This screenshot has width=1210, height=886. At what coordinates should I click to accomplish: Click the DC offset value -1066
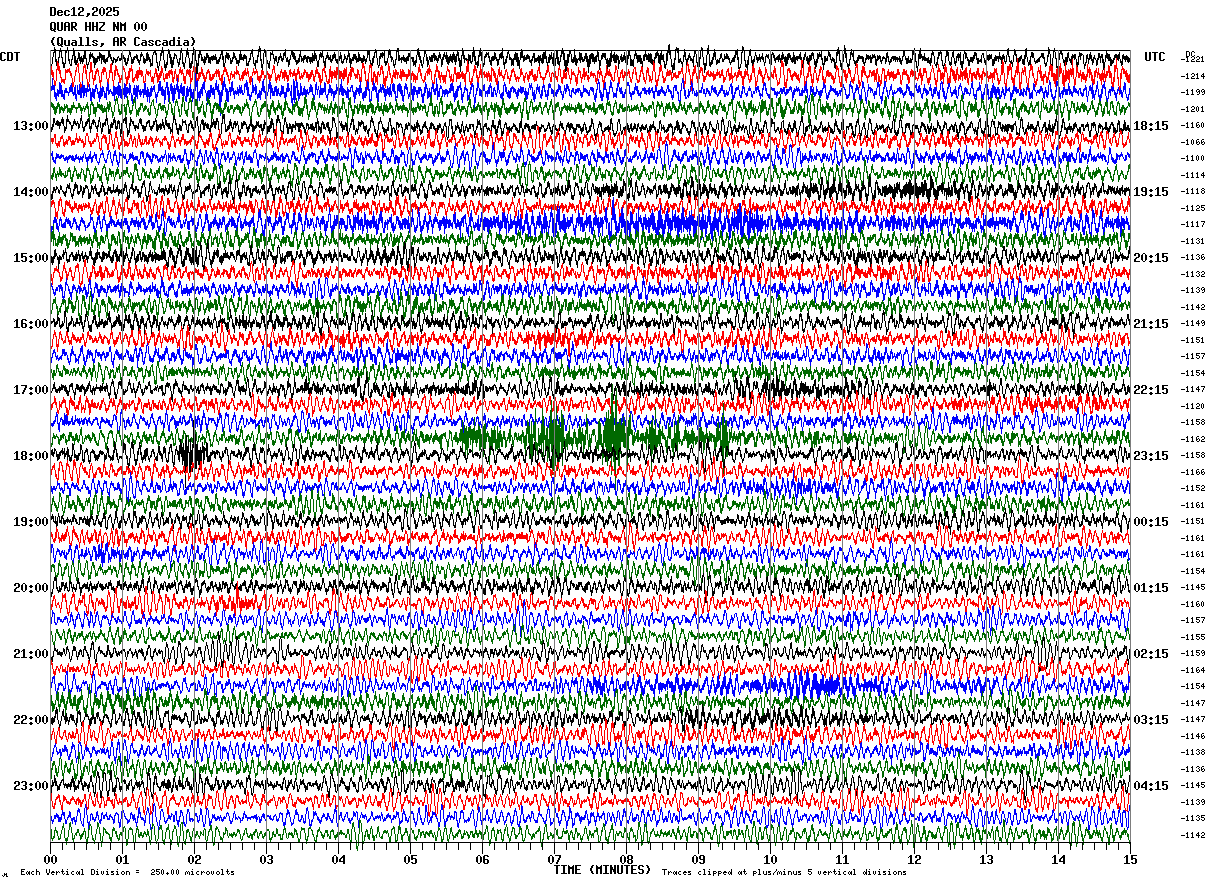pyautogui.click(x=1193, y=142)
